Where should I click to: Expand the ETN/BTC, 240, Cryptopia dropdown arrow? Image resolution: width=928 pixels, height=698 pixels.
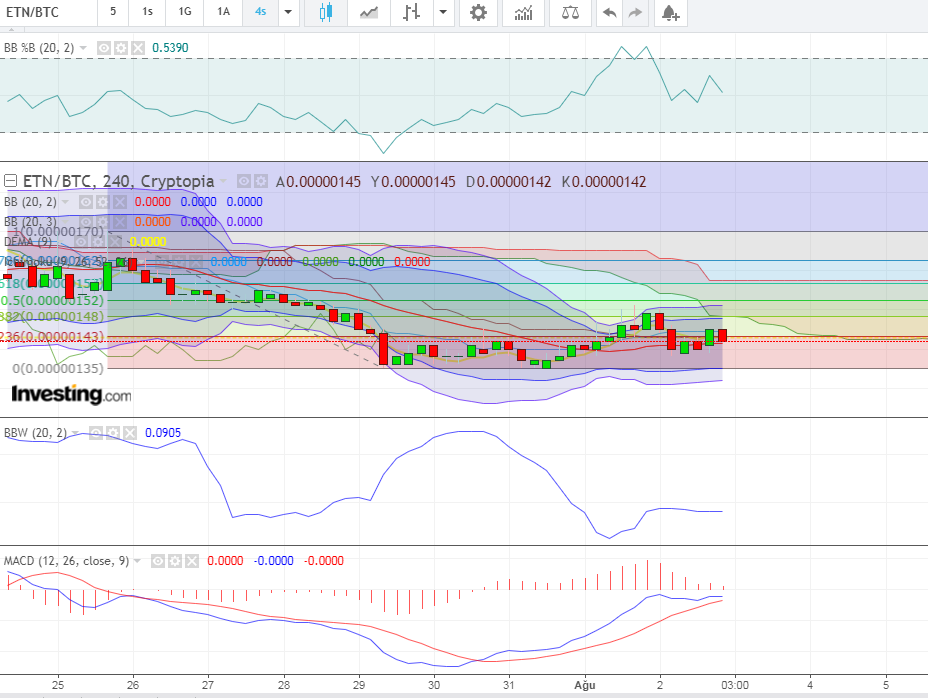tap(223, 181)
